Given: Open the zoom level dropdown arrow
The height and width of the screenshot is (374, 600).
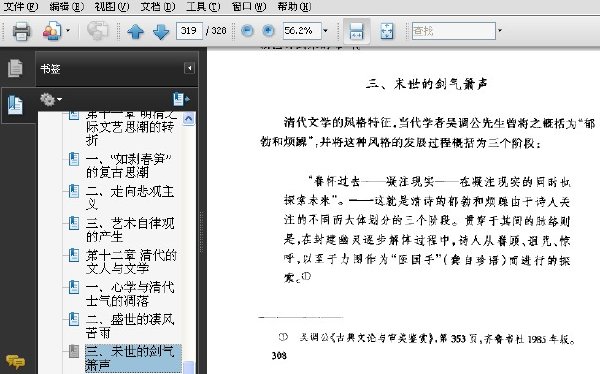Looking at the screenshot, I should (x=325, y=30).
